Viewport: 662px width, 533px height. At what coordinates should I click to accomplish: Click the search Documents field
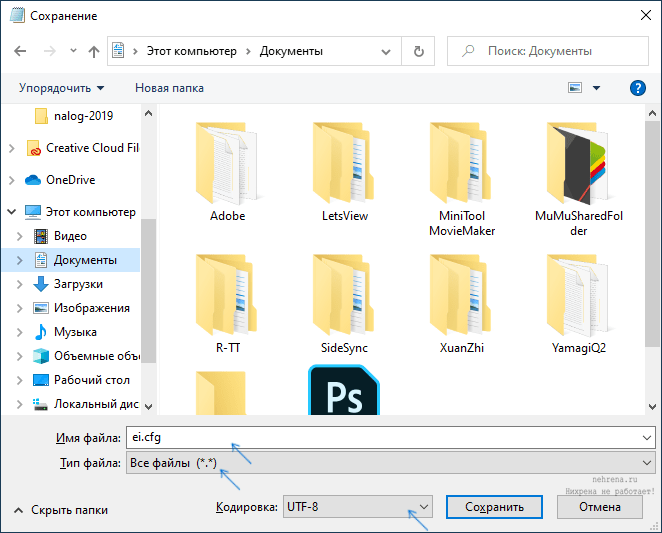point(548,51)
